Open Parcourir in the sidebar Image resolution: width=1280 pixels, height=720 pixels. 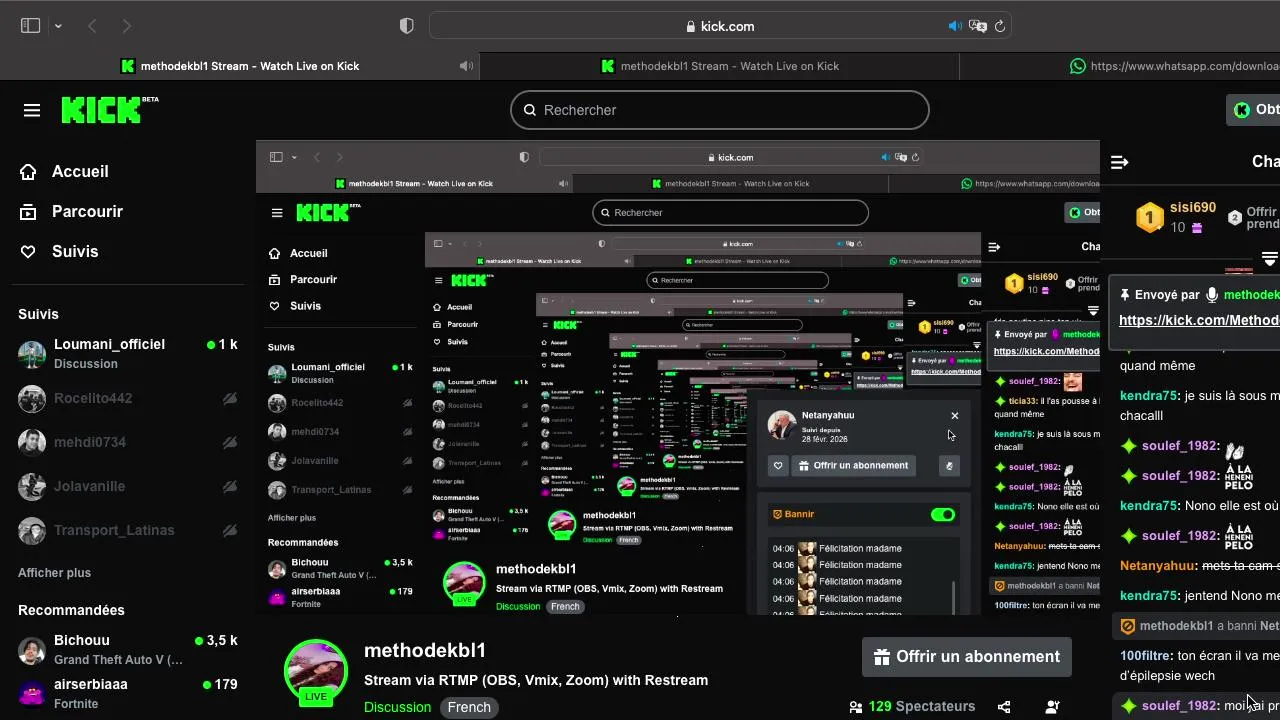[71, 211]
